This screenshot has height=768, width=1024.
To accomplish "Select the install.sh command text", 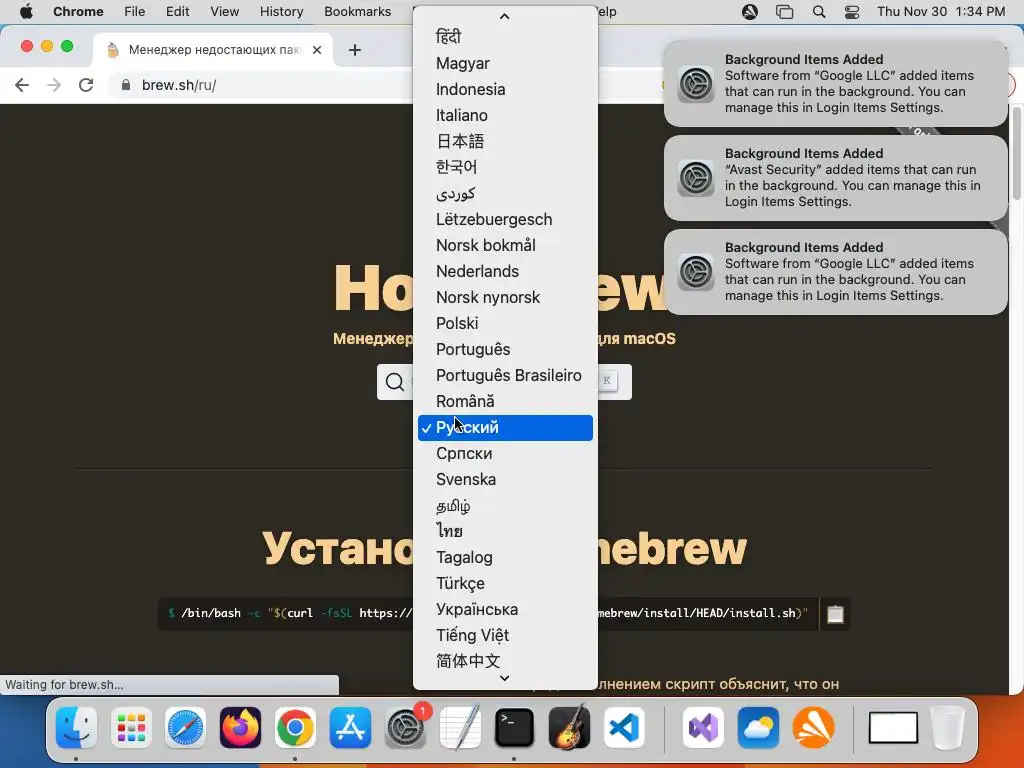I will coord(488,613).
